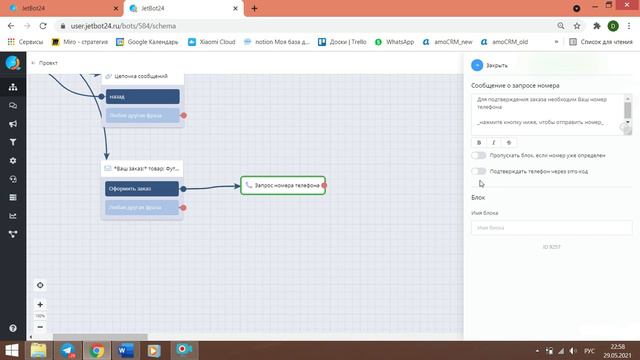
Task: Open the help question mark icon
Action: (13, 328)
